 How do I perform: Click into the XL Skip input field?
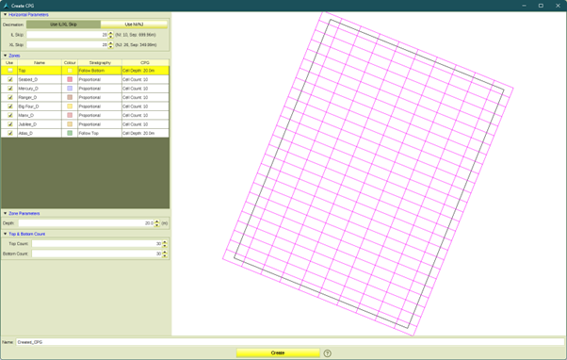(67, 45)
